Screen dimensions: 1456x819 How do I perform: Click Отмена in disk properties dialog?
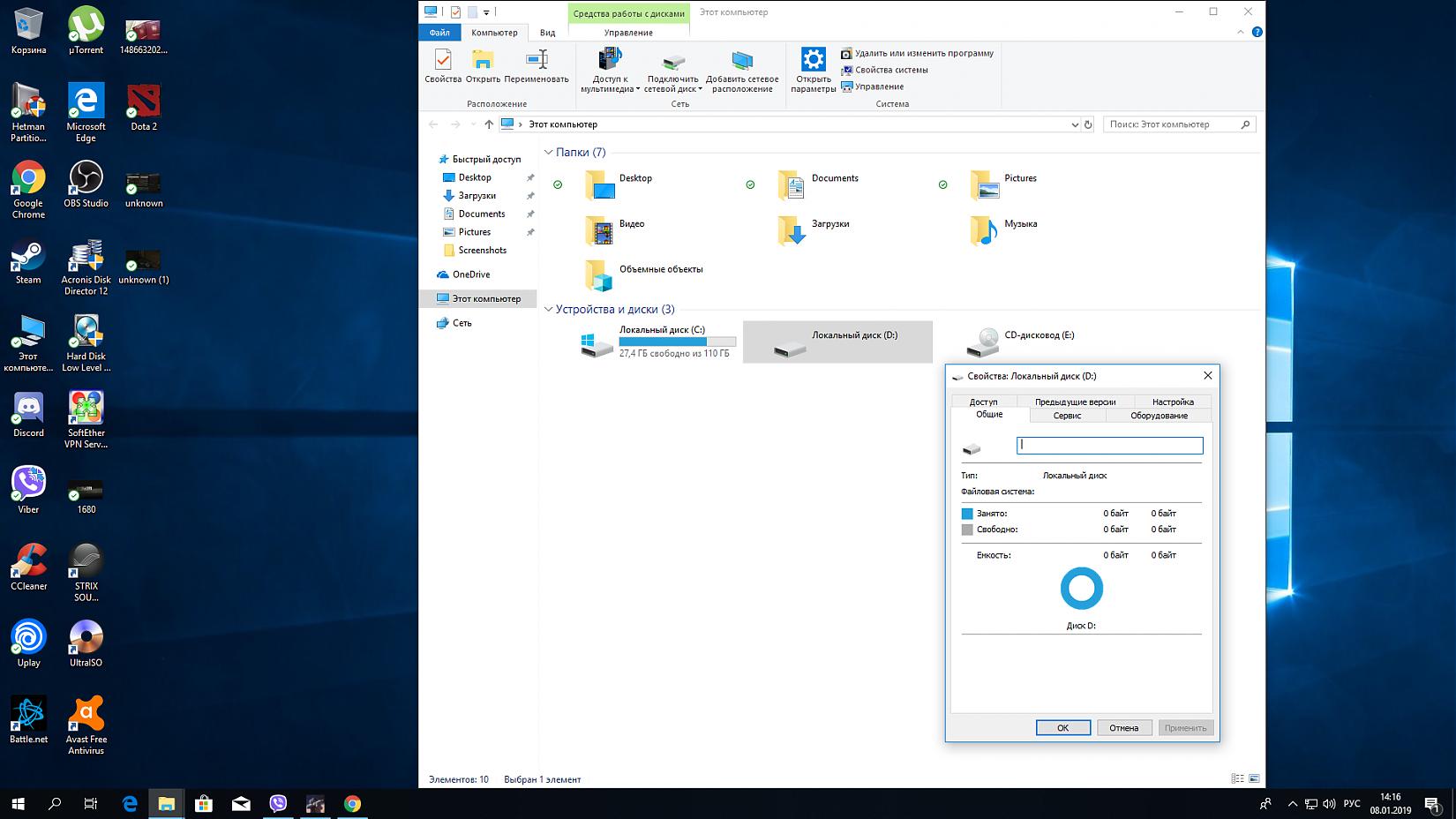pyautogui.click(x=1123, y=728)
